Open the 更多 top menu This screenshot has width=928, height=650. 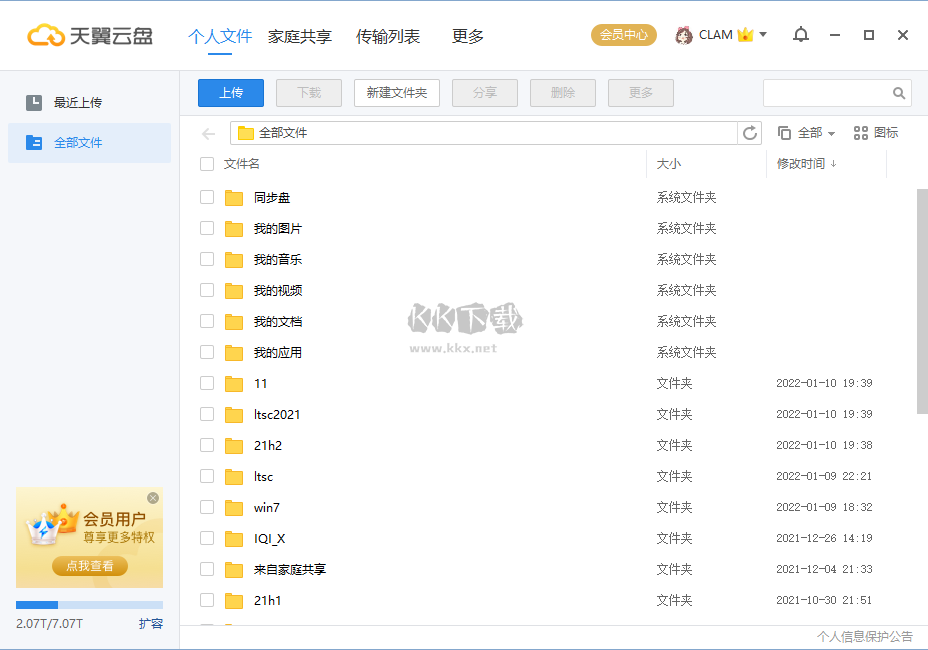(x=468, y=36)
